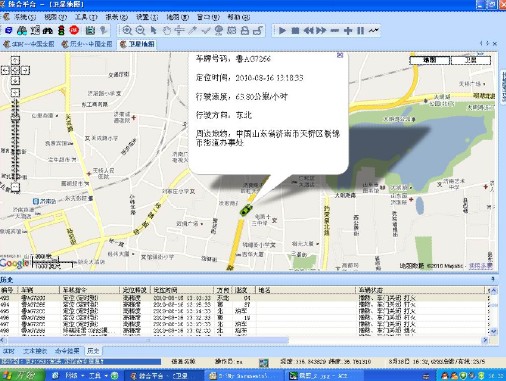The width and height of the screenshot is (506, 381).
Task: Select the hand pan tool
Action: pyautogui.click(x=166, y=31)
